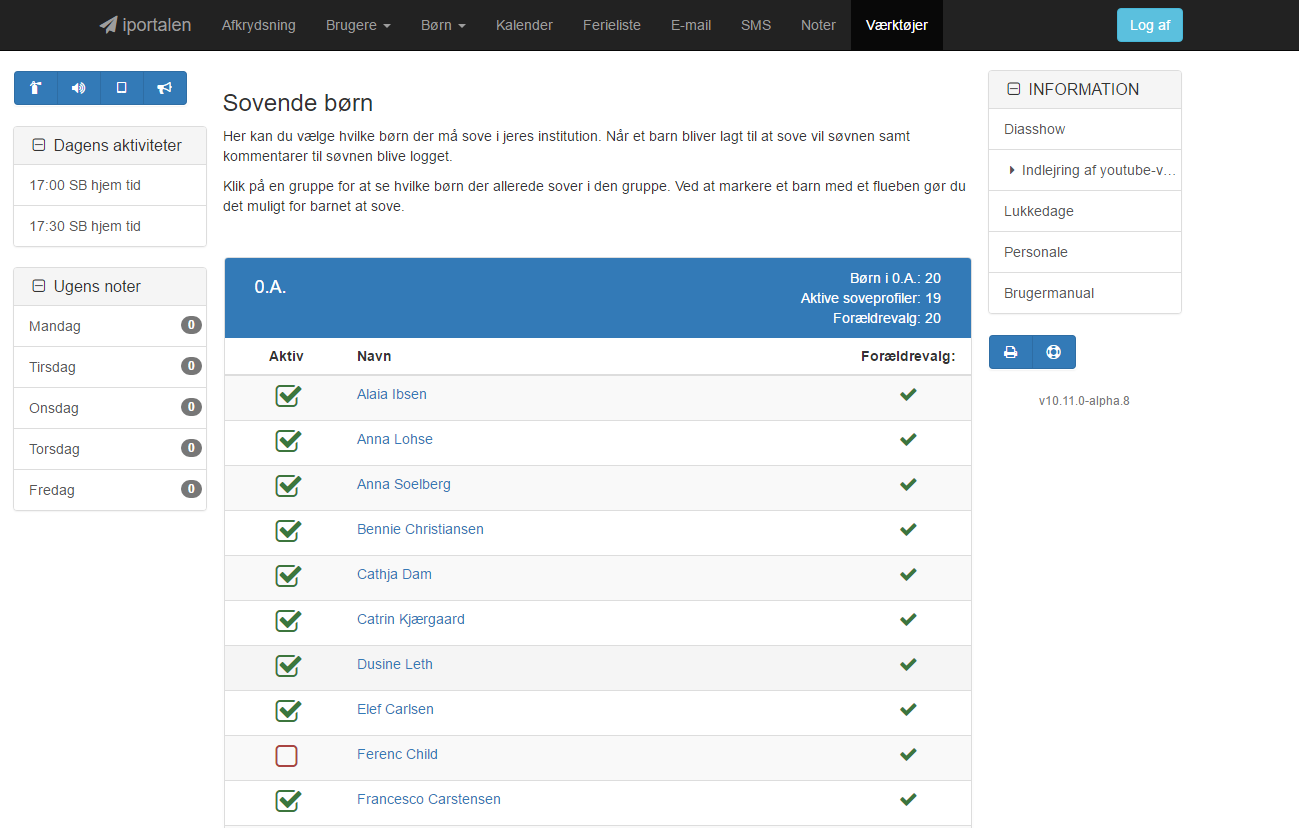Toggle active checkbox for Francesco Carstensen
1299x828 pixels.
(288, 801)
